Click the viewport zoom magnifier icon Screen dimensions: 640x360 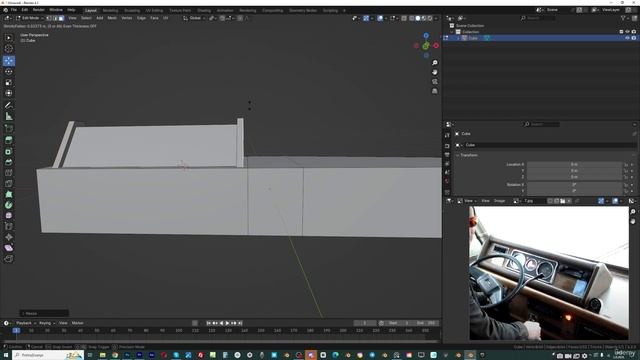pyautogui.click(x=435, y=63)
